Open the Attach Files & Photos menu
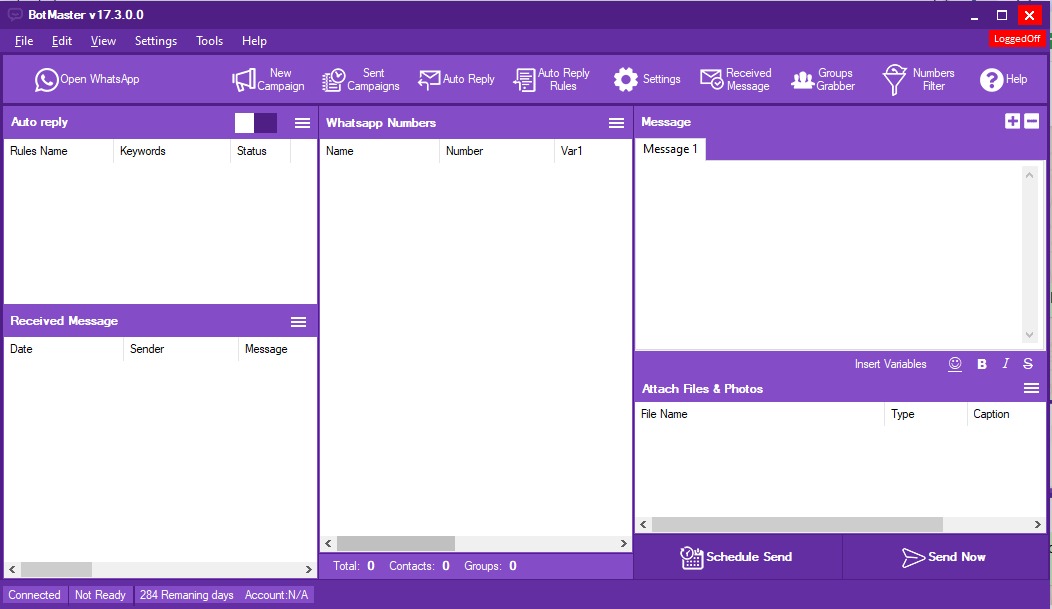Screen dimensions: 1052x609 (1031, 388)
